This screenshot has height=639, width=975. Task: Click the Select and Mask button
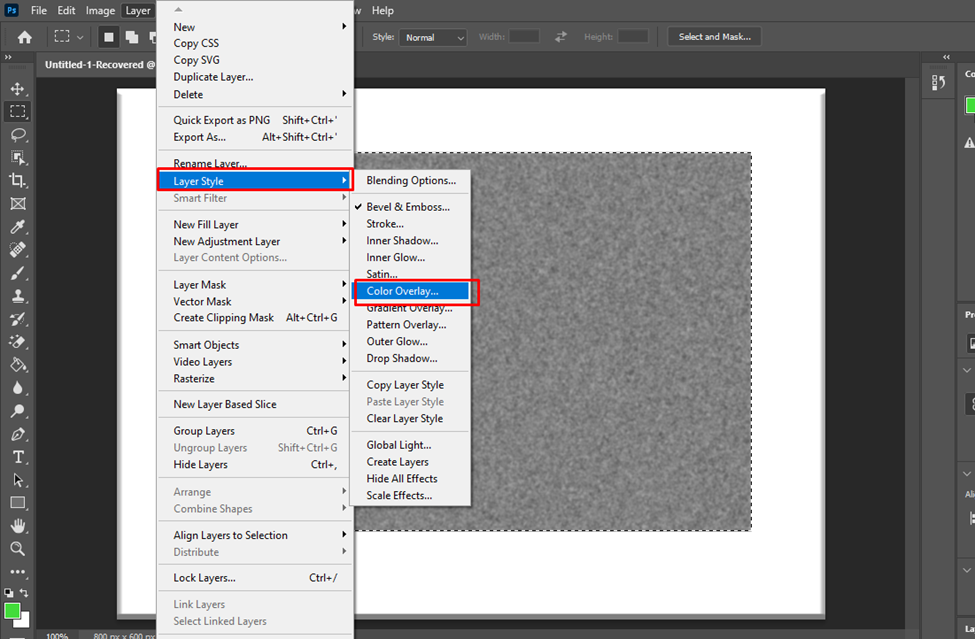click(x=714, y=37)
